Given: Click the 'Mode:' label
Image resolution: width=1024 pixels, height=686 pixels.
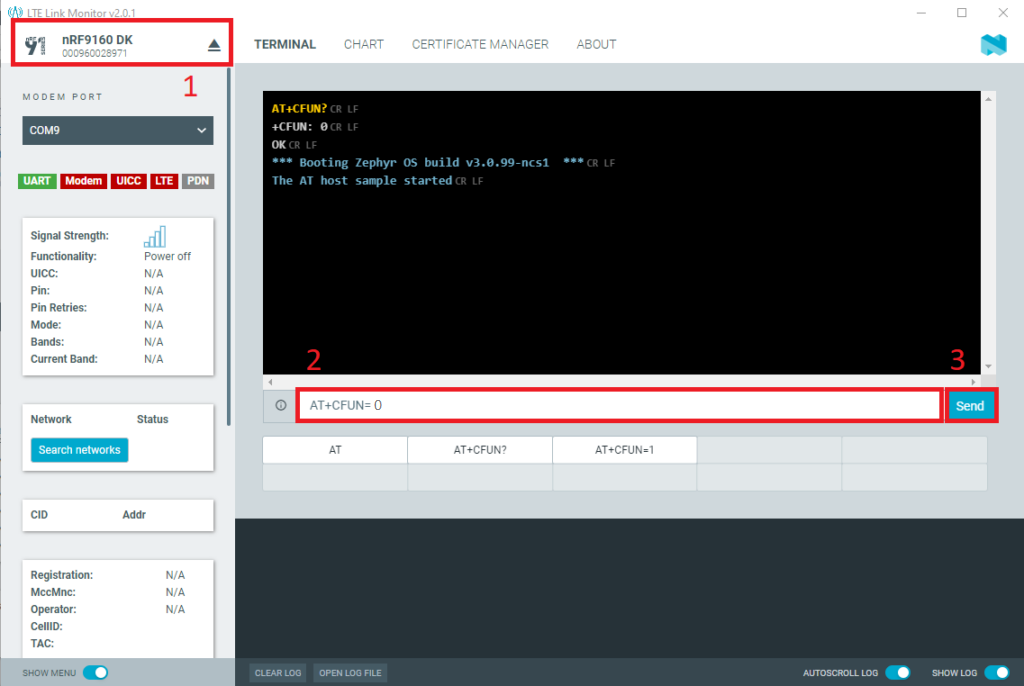Looking at the screenshot, I should tap(46, 325).
